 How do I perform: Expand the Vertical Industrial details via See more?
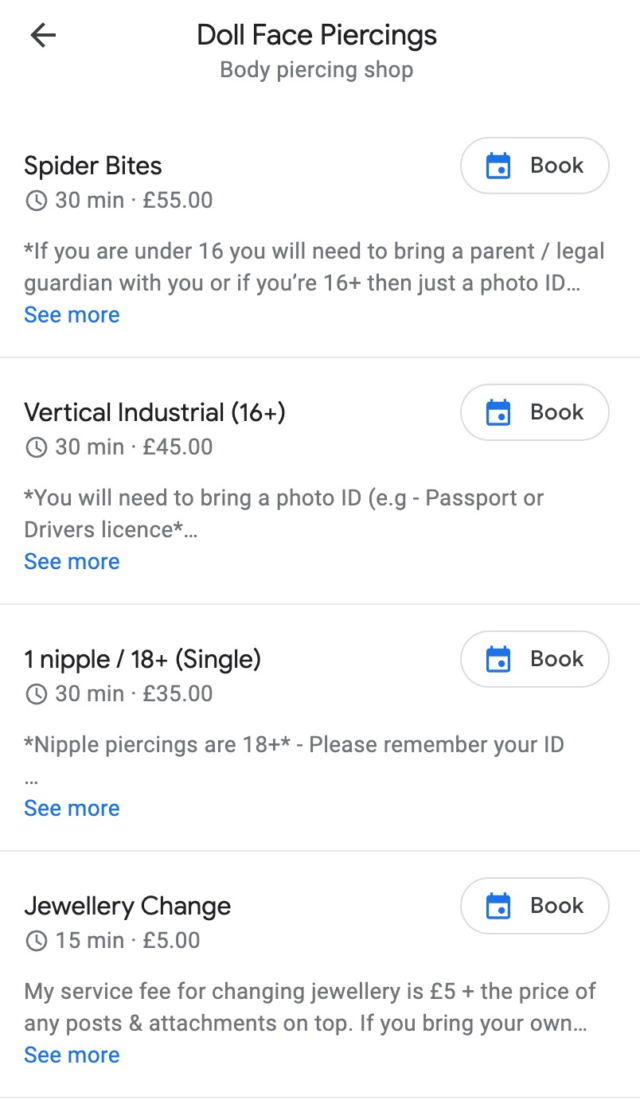pyautogui.click(x=71, y=561)
